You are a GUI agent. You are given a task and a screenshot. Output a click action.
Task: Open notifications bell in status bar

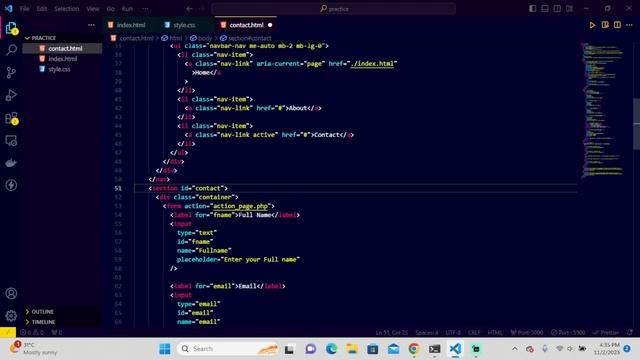[x=630, y=332]
